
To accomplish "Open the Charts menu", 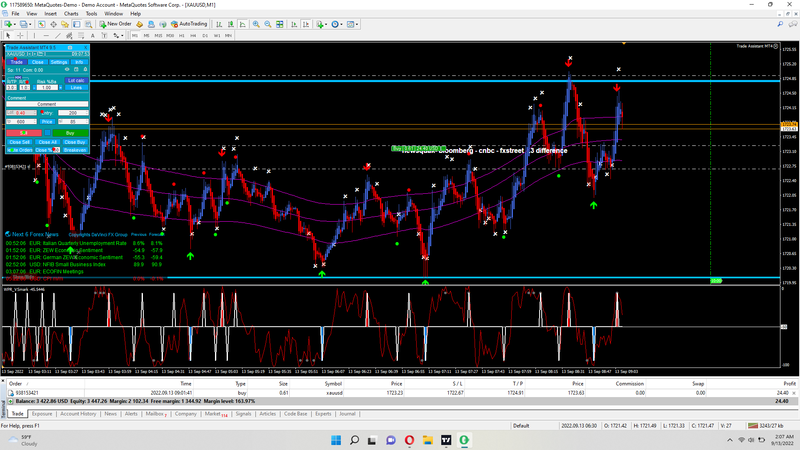I will 71,13.
